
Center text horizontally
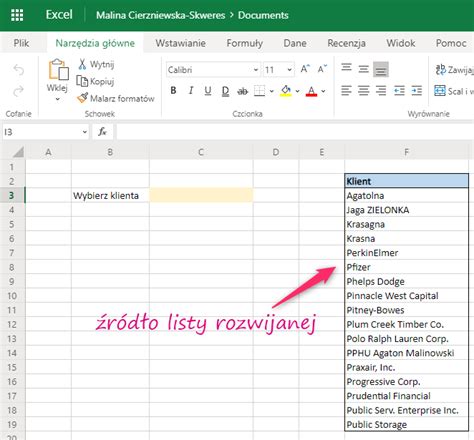click(x=363, y=90)
